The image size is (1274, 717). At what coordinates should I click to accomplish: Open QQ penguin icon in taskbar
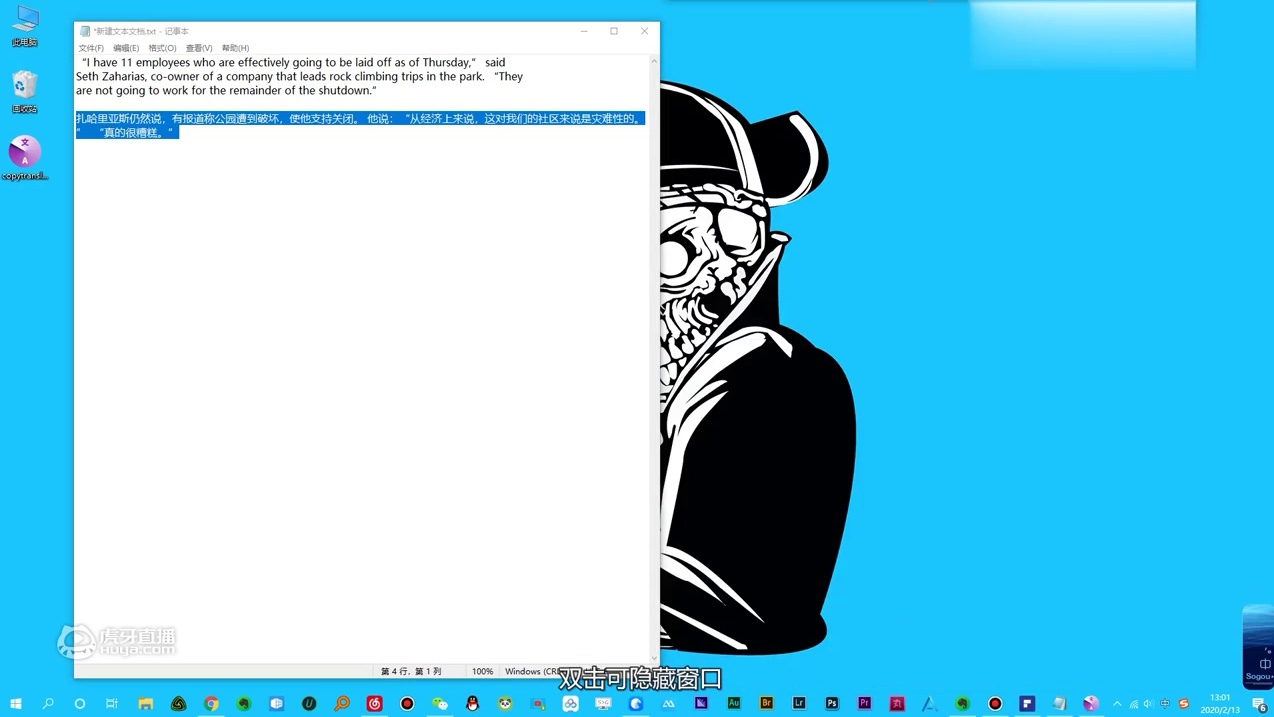tap(472, 704)
